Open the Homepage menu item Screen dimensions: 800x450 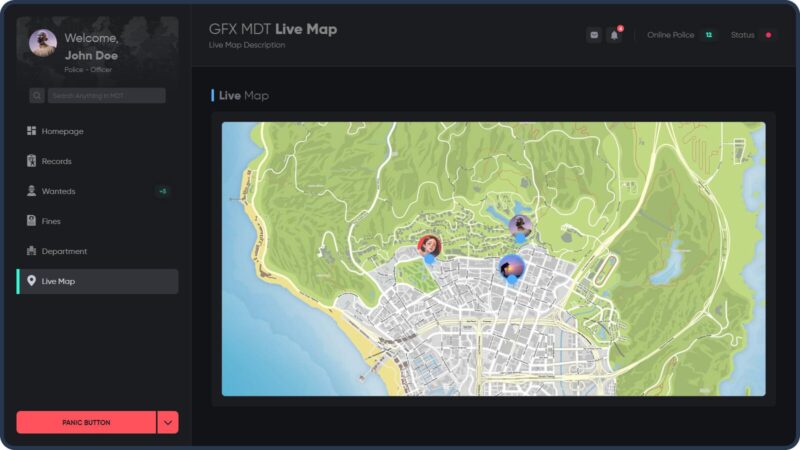click(x=97, y=131)
